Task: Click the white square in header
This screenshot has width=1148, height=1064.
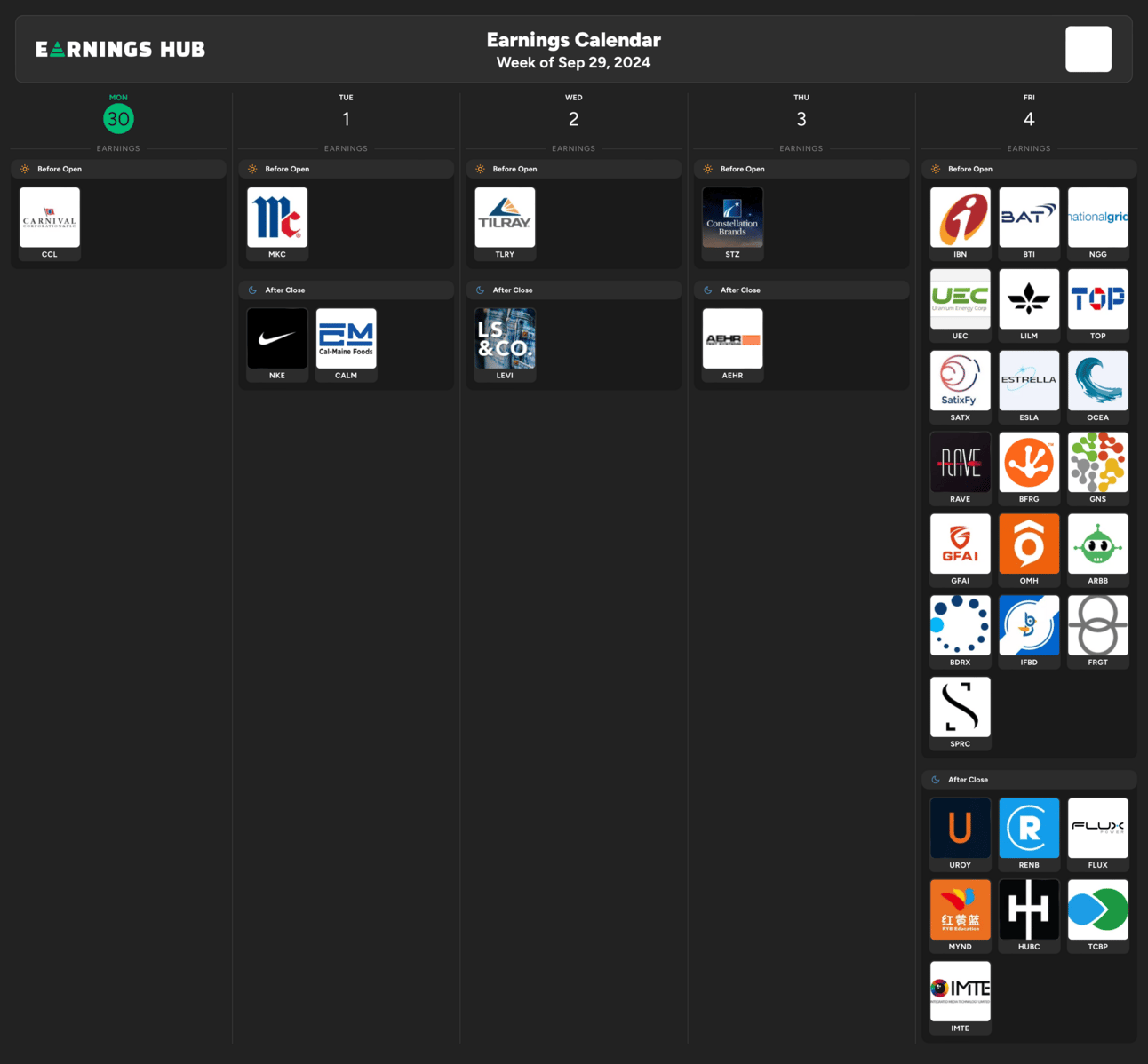Action: tap(1088, 49)
